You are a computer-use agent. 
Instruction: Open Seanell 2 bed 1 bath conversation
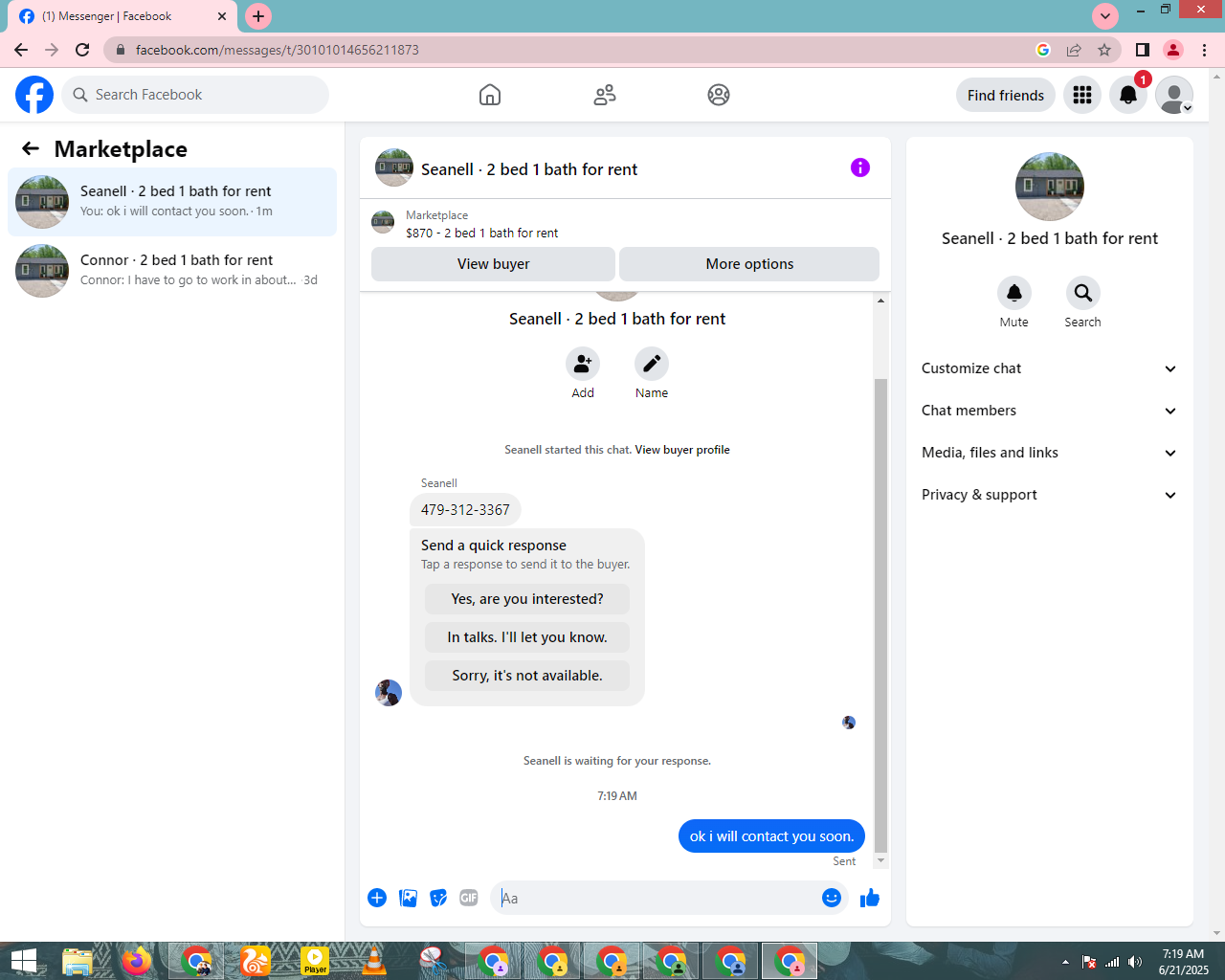[x=172, y=202]
